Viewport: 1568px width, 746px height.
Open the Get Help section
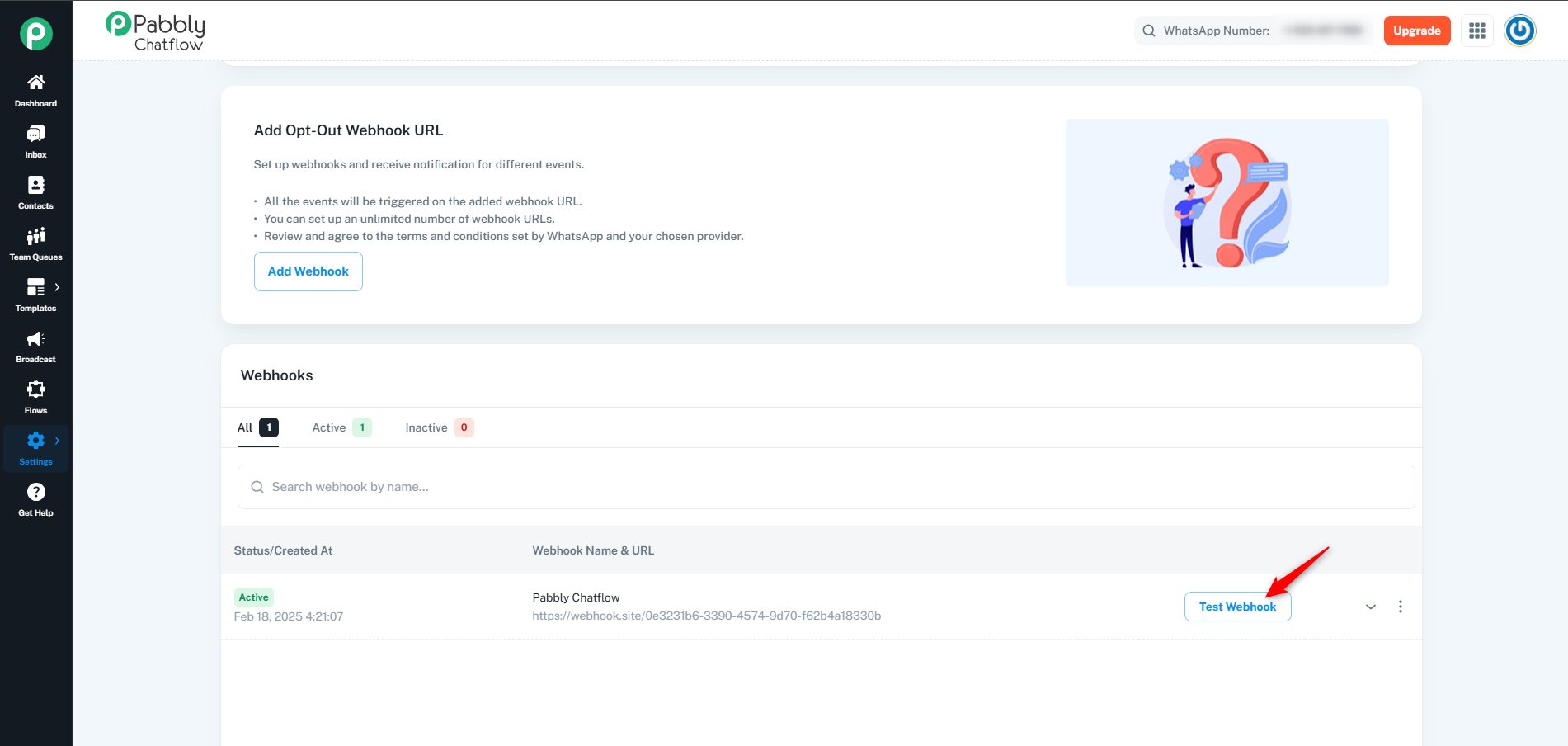[35, 500]
